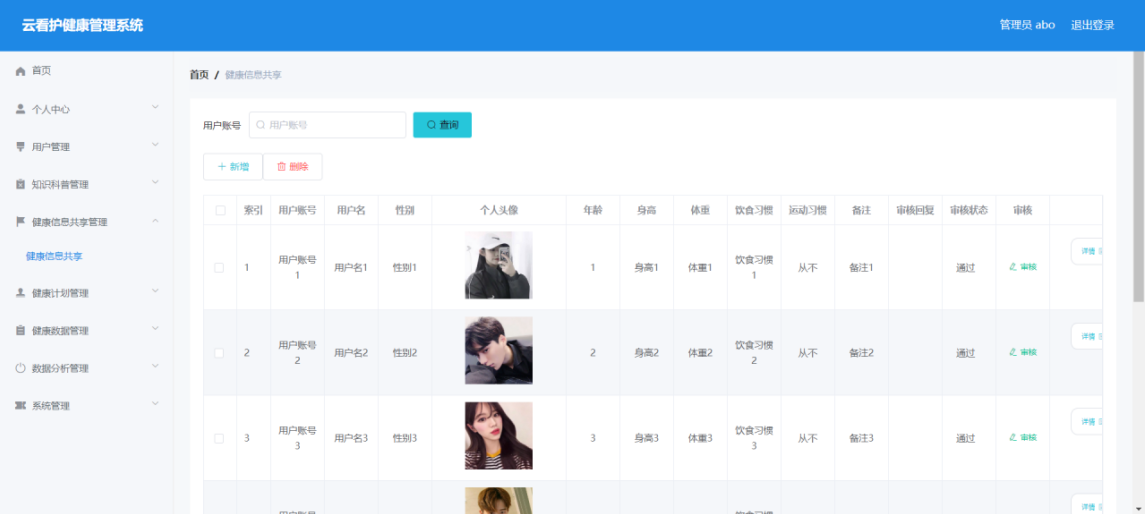The width and height of the screenshot is (1146, 514).
Task: Expand the 个人中心 chevron
Action: click(155, 107)
